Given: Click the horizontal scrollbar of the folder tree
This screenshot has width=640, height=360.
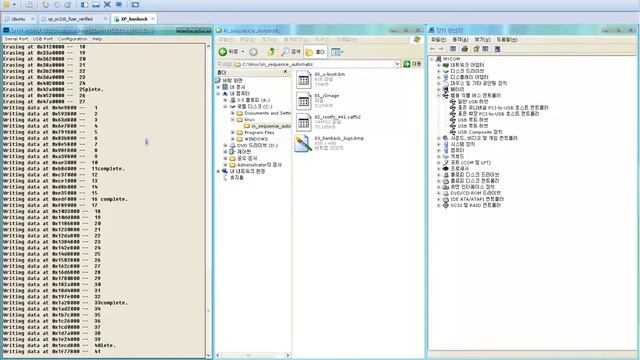Looking at the screenshot, I should tap(253, 355).
